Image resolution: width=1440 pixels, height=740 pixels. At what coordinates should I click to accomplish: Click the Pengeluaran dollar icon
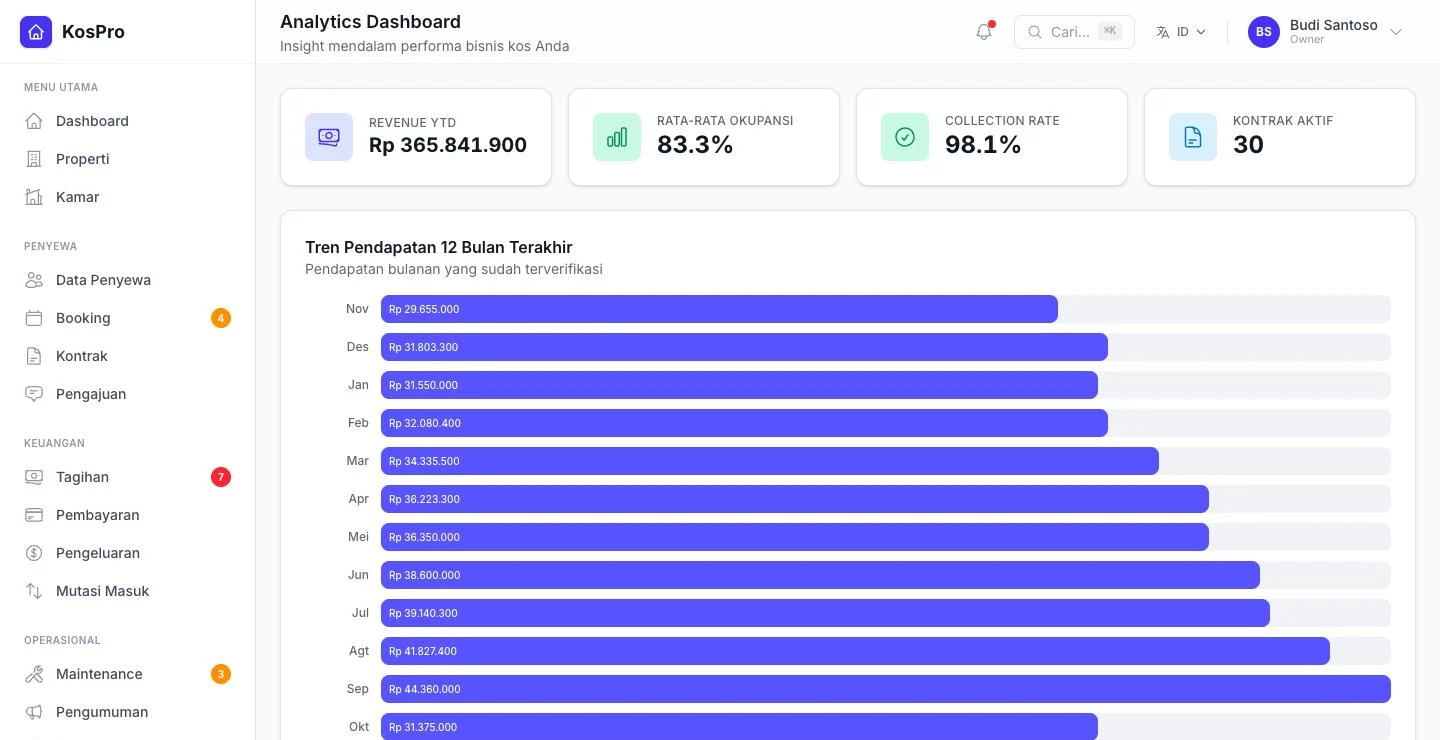[x=34, y=553]
